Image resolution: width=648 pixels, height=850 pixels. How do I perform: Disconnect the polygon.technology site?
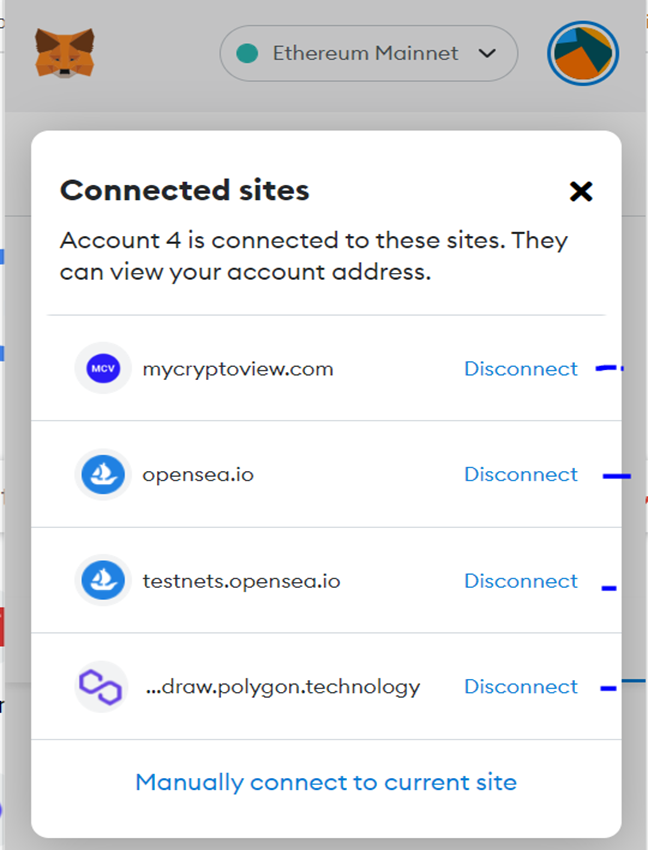521,687
